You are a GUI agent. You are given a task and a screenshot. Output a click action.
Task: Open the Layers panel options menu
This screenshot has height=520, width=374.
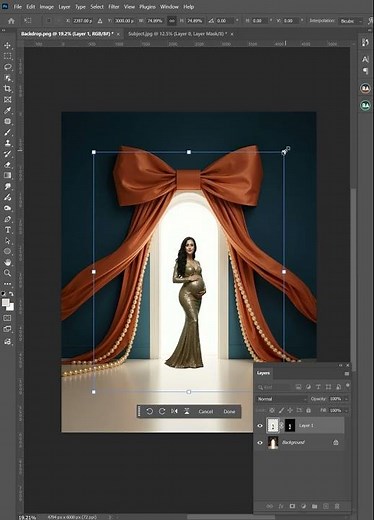pos(347,374)
